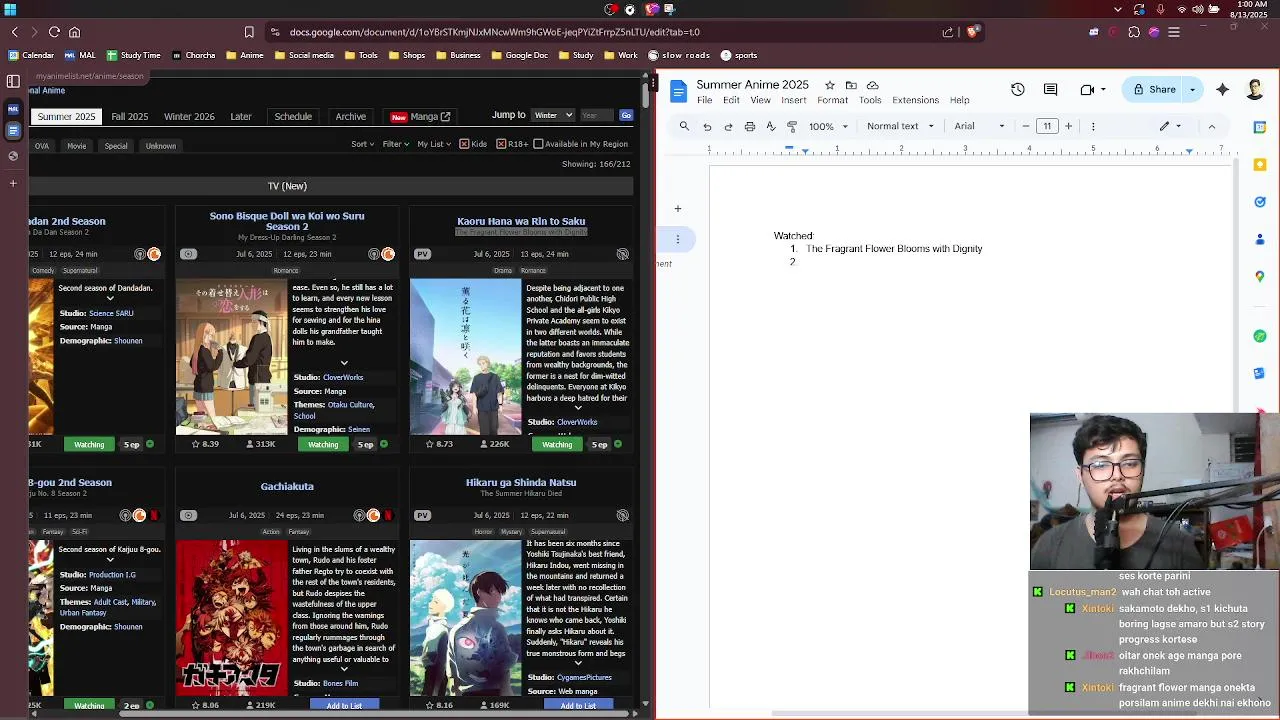The width and height of the screenshot is (1280, 720).
Task: Filter the list by Unknown type
Action: coord(160,146)
